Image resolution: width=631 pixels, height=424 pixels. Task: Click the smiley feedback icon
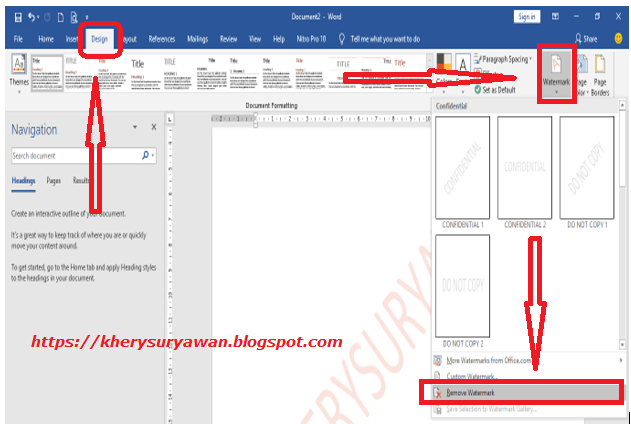click(619, 38)
